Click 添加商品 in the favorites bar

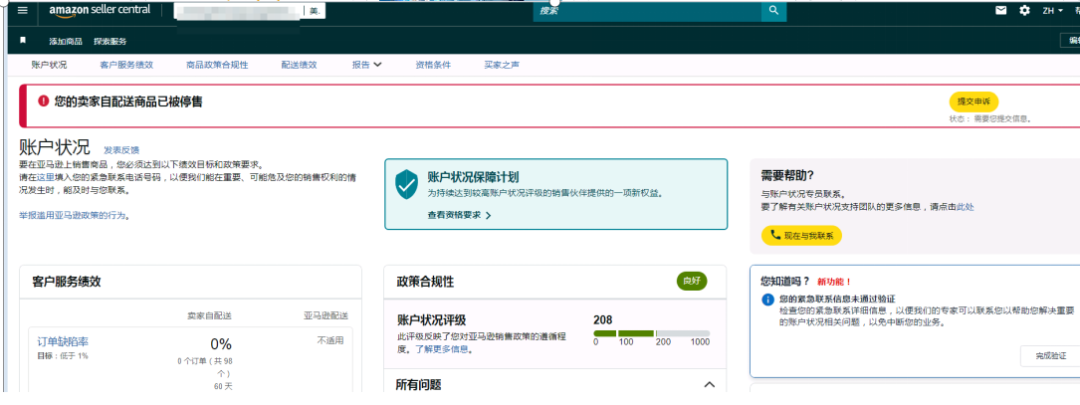coord(65,41)
